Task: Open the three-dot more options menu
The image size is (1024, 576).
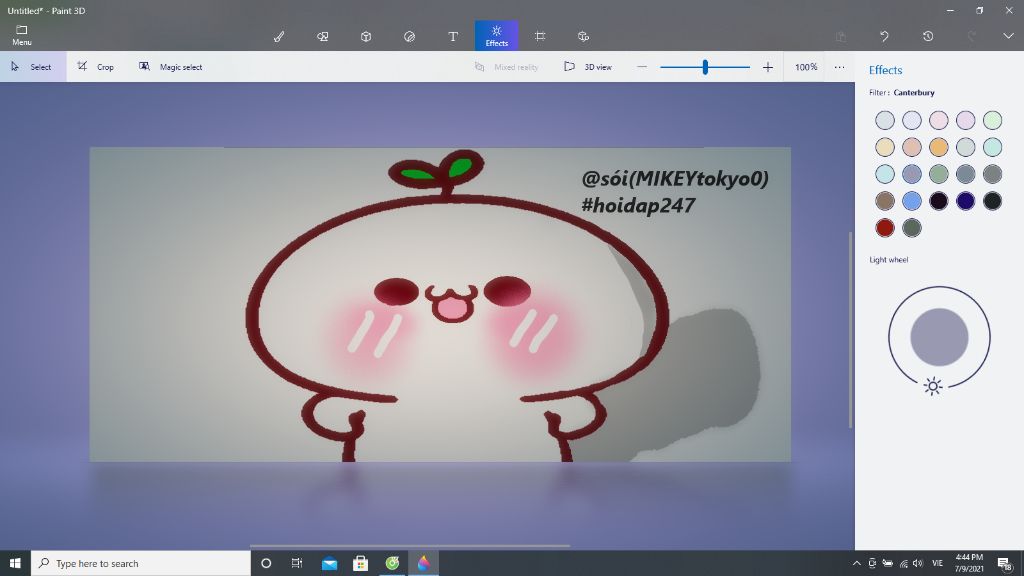Action: (840, 67)
